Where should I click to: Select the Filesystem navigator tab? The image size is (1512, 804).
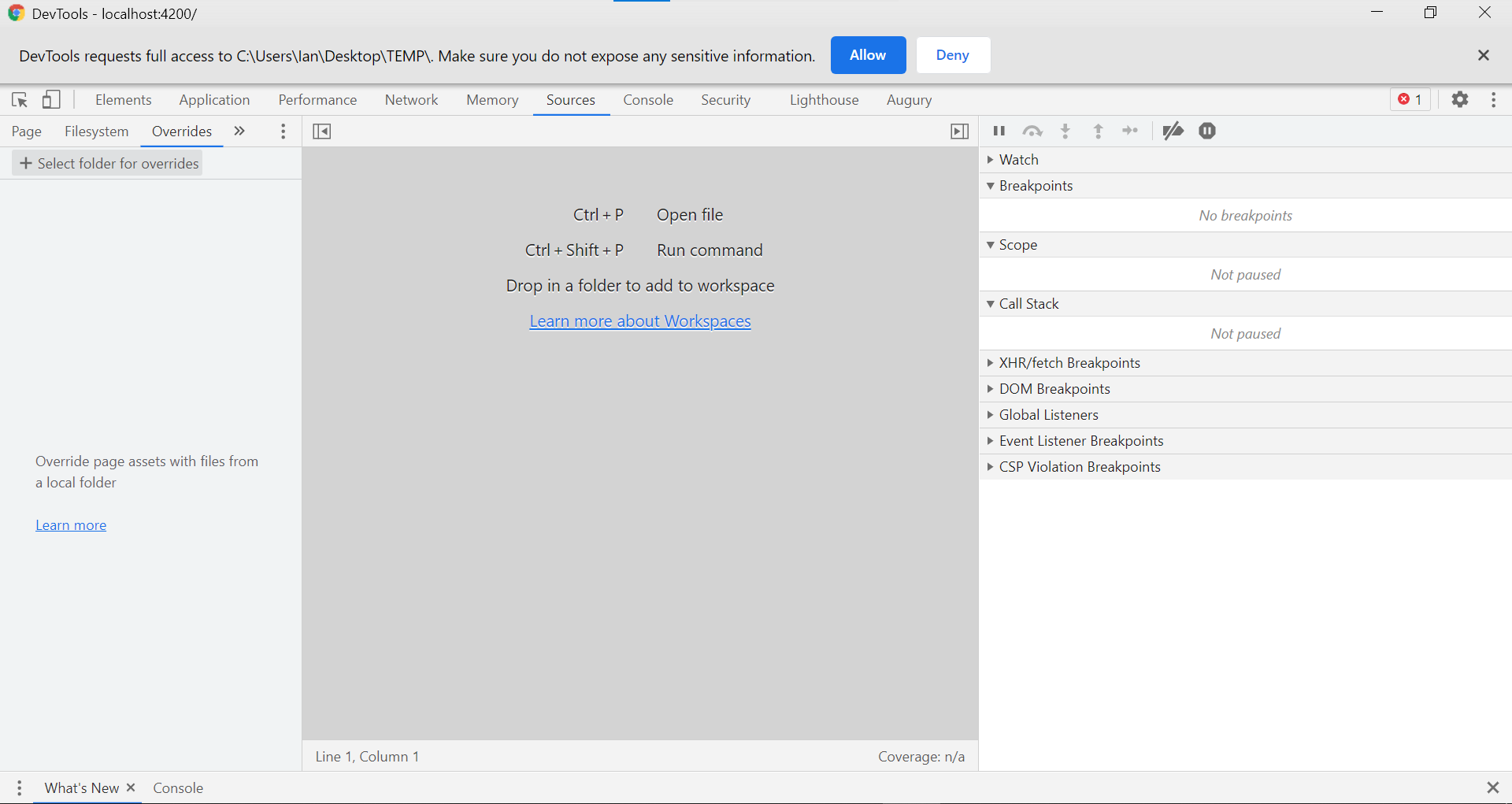[x=96, y=132]
